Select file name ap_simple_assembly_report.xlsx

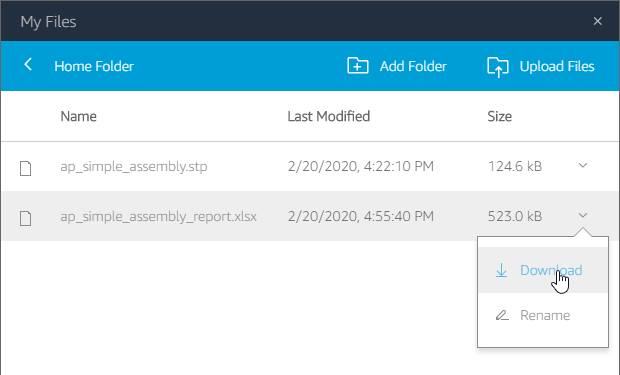[x=158, y=216]
